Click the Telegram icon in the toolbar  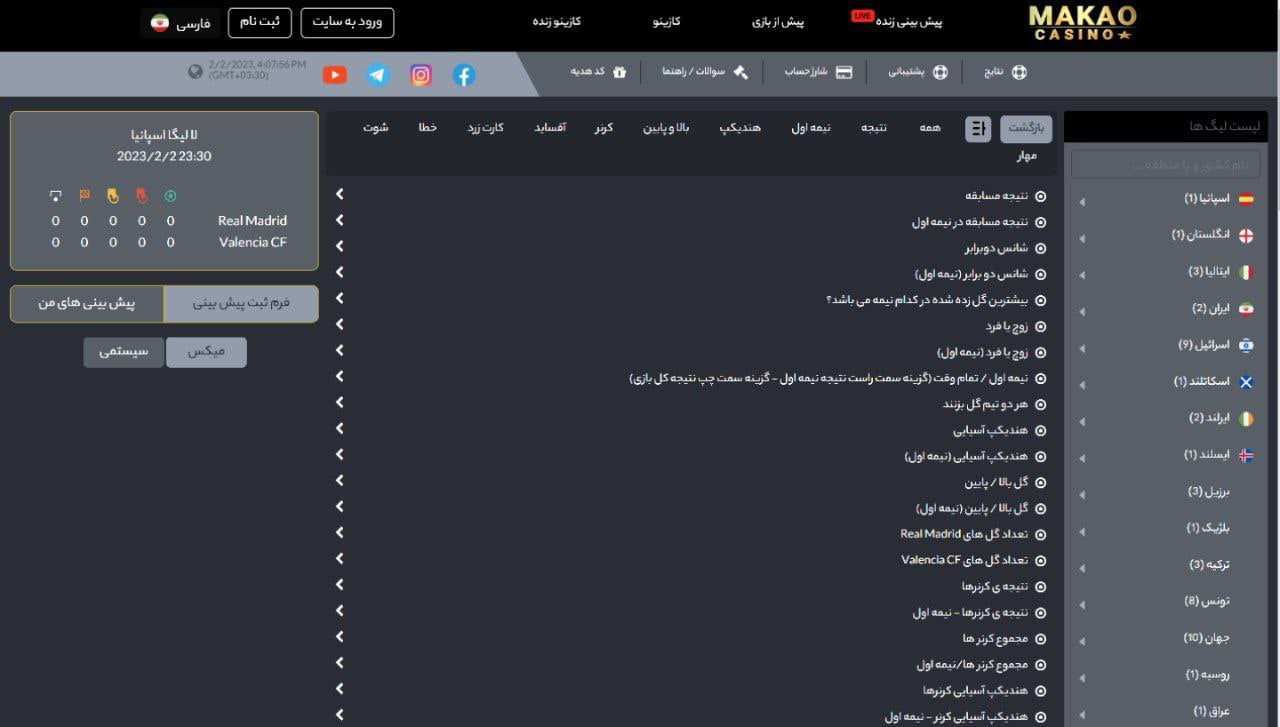(377, 74)
